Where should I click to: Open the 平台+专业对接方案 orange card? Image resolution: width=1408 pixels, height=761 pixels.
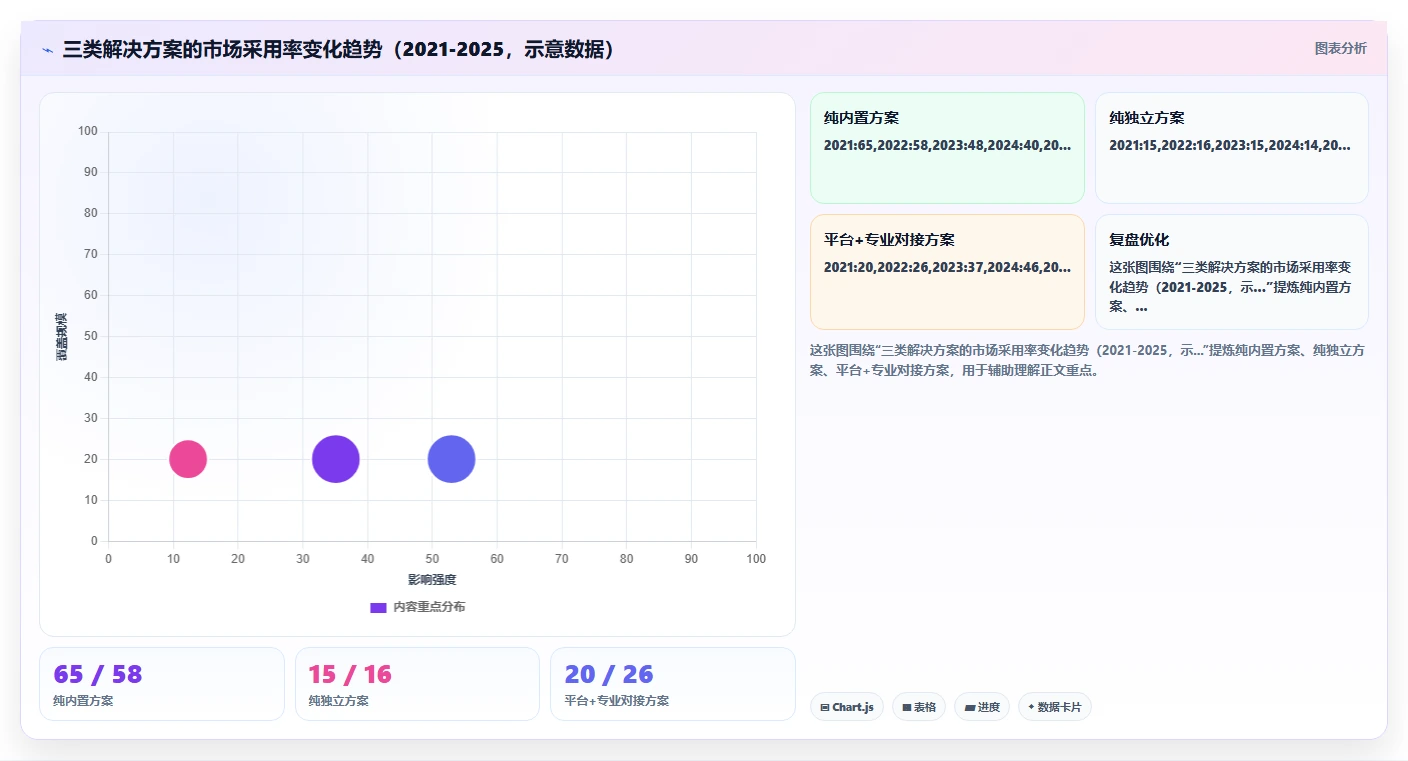[947, 272]
